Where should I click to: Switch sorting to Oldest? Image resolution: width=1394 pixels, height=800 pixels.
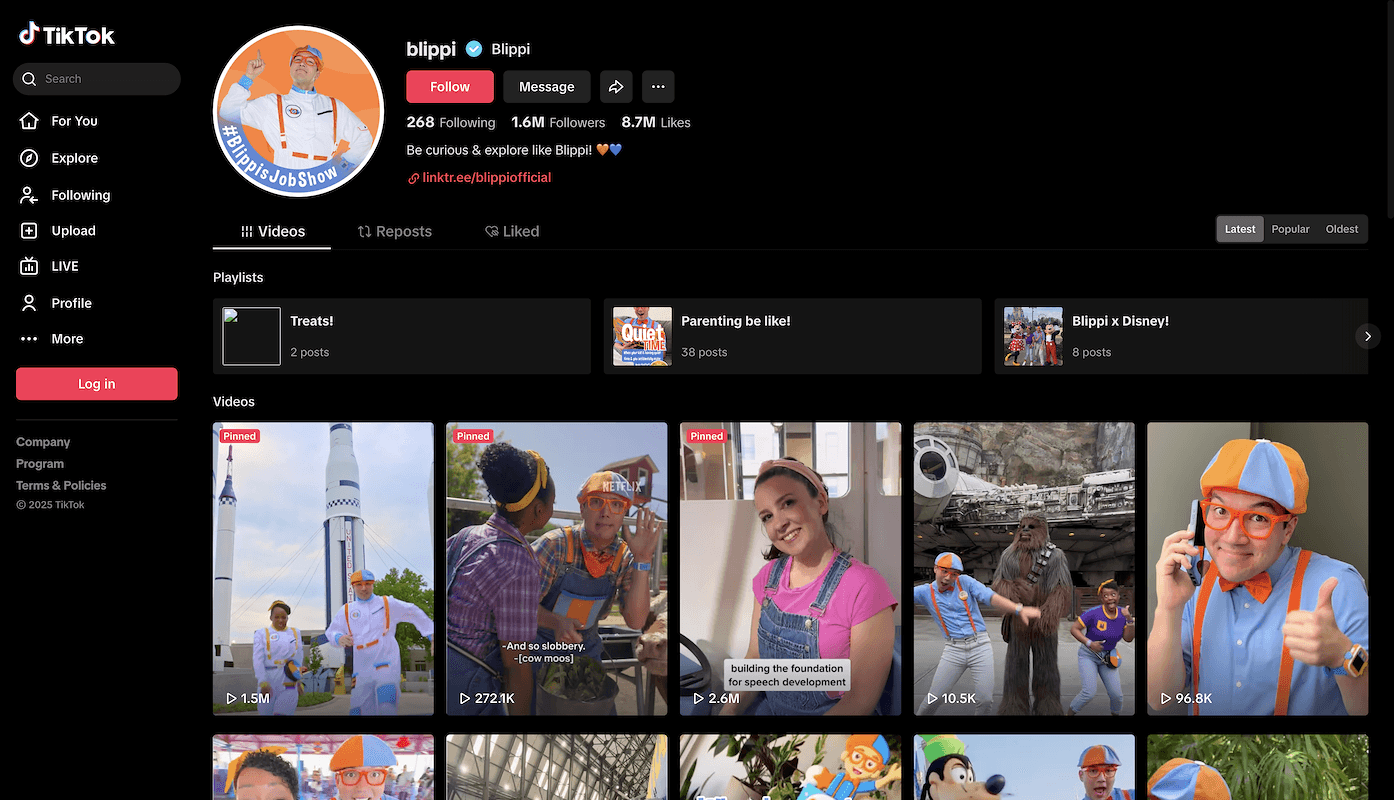point(1341,228)
